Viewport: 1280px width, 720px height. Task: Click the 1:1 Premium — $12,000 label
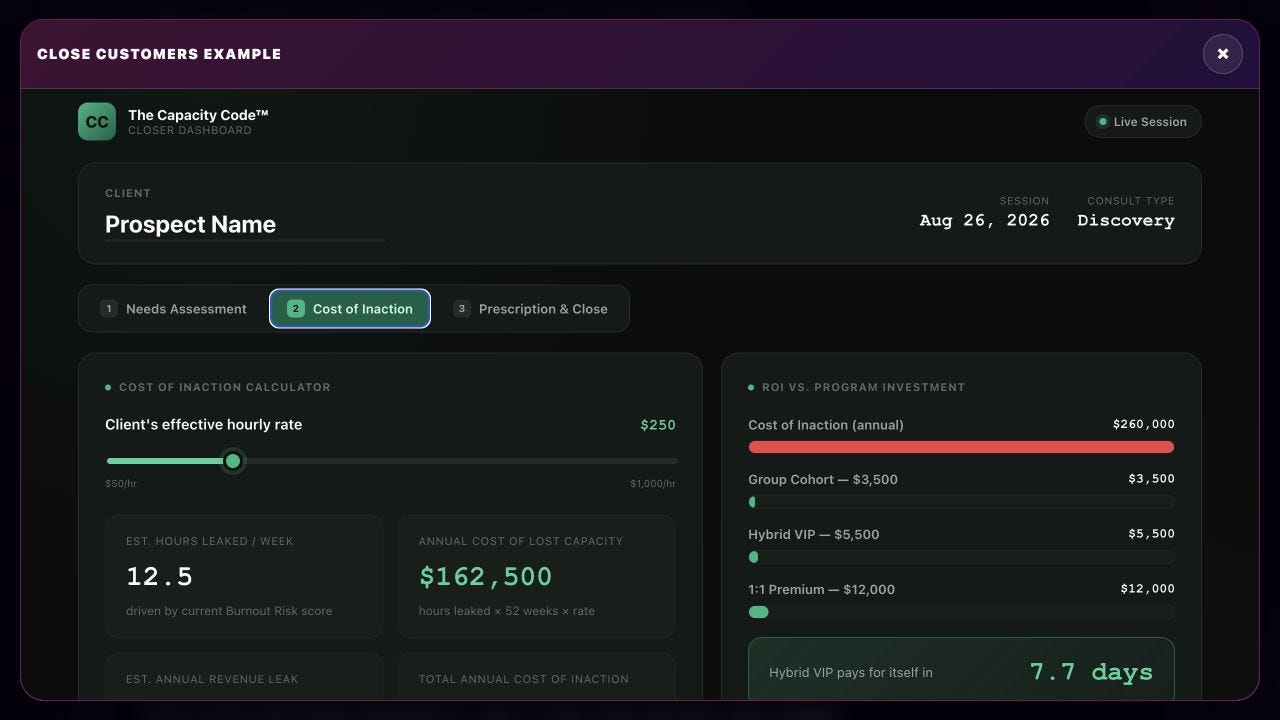[821, 589]
